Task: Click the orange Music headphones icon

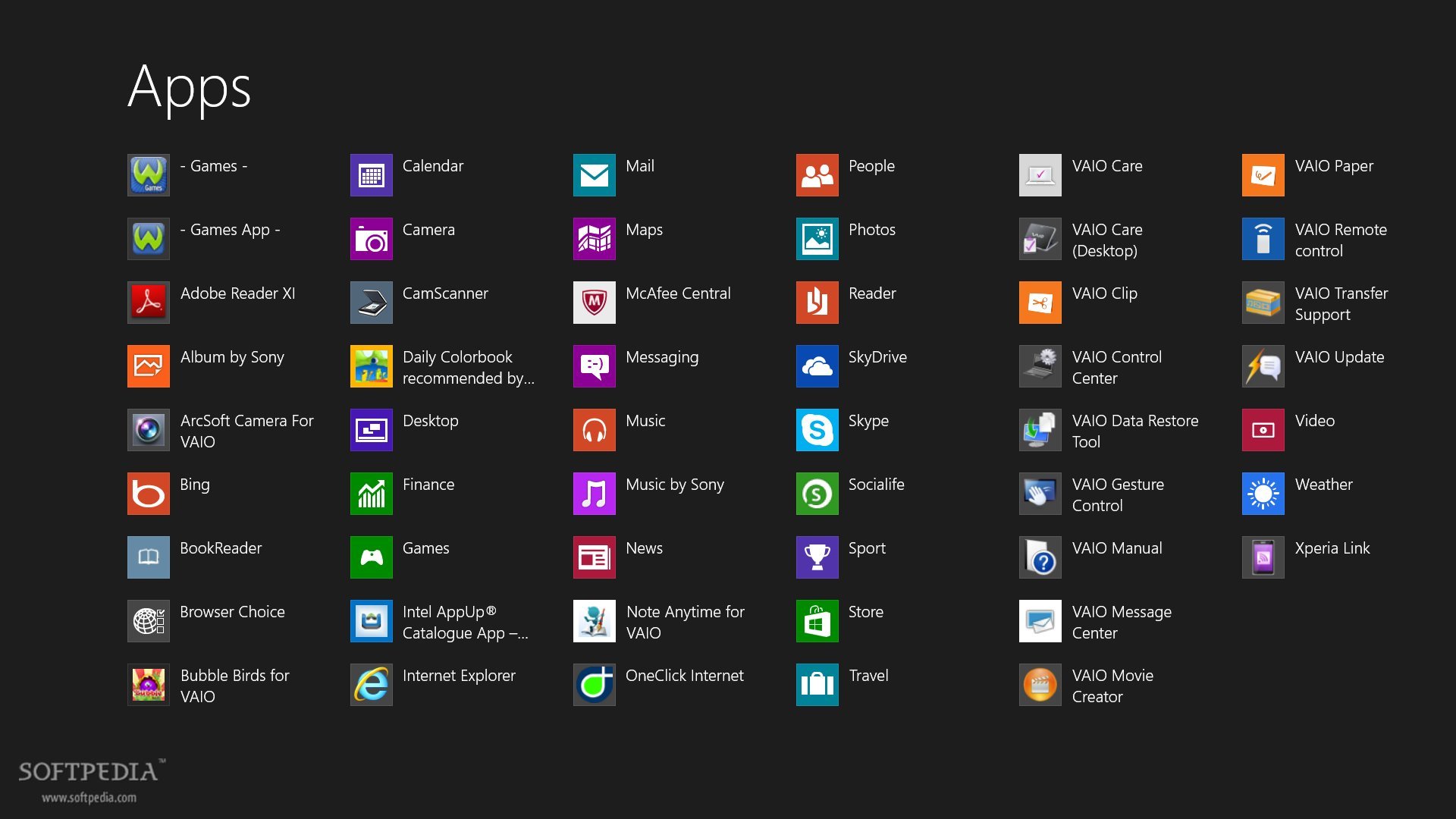Action: coord(595,430)
